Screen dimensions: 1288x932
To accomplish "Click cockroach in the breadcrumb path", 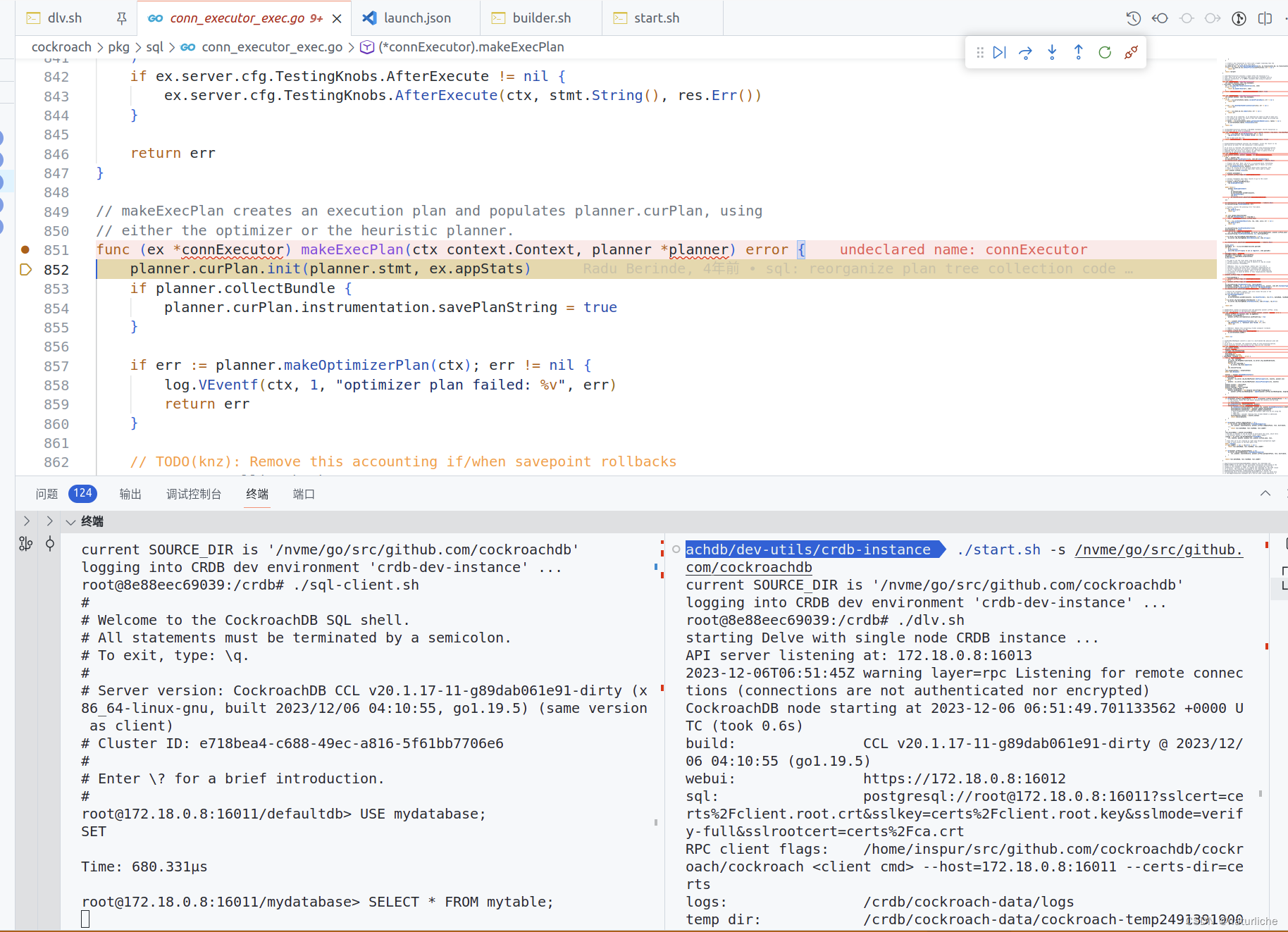I will point(61,47).
